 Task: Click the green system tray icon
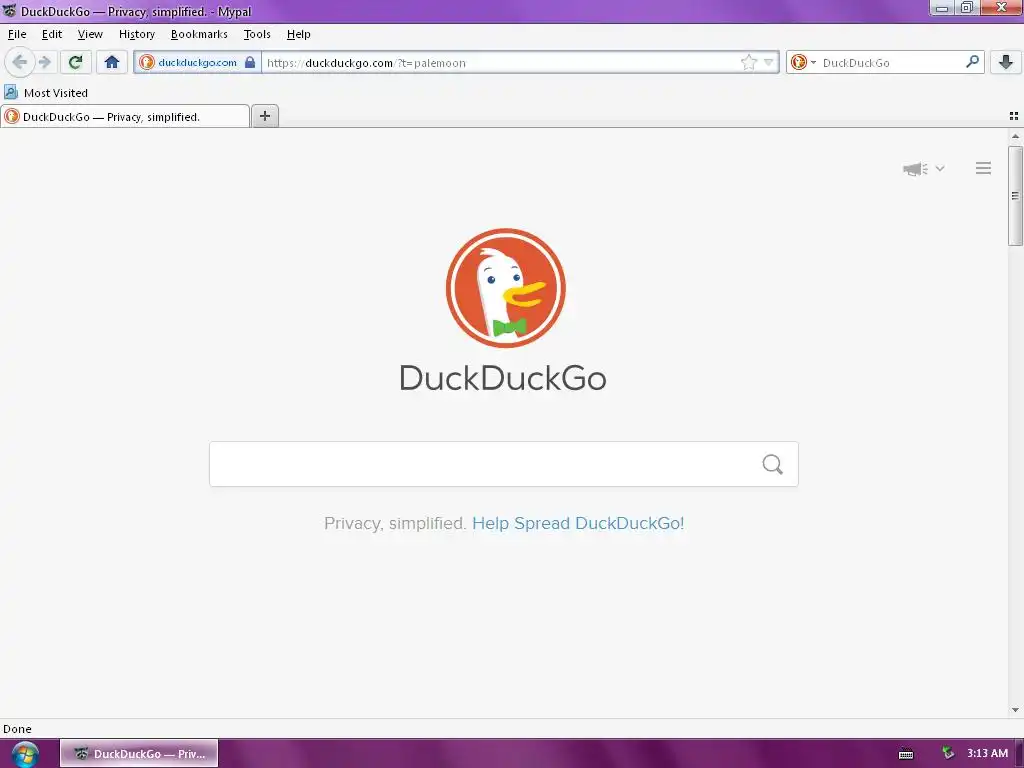(x=948, y=753)
